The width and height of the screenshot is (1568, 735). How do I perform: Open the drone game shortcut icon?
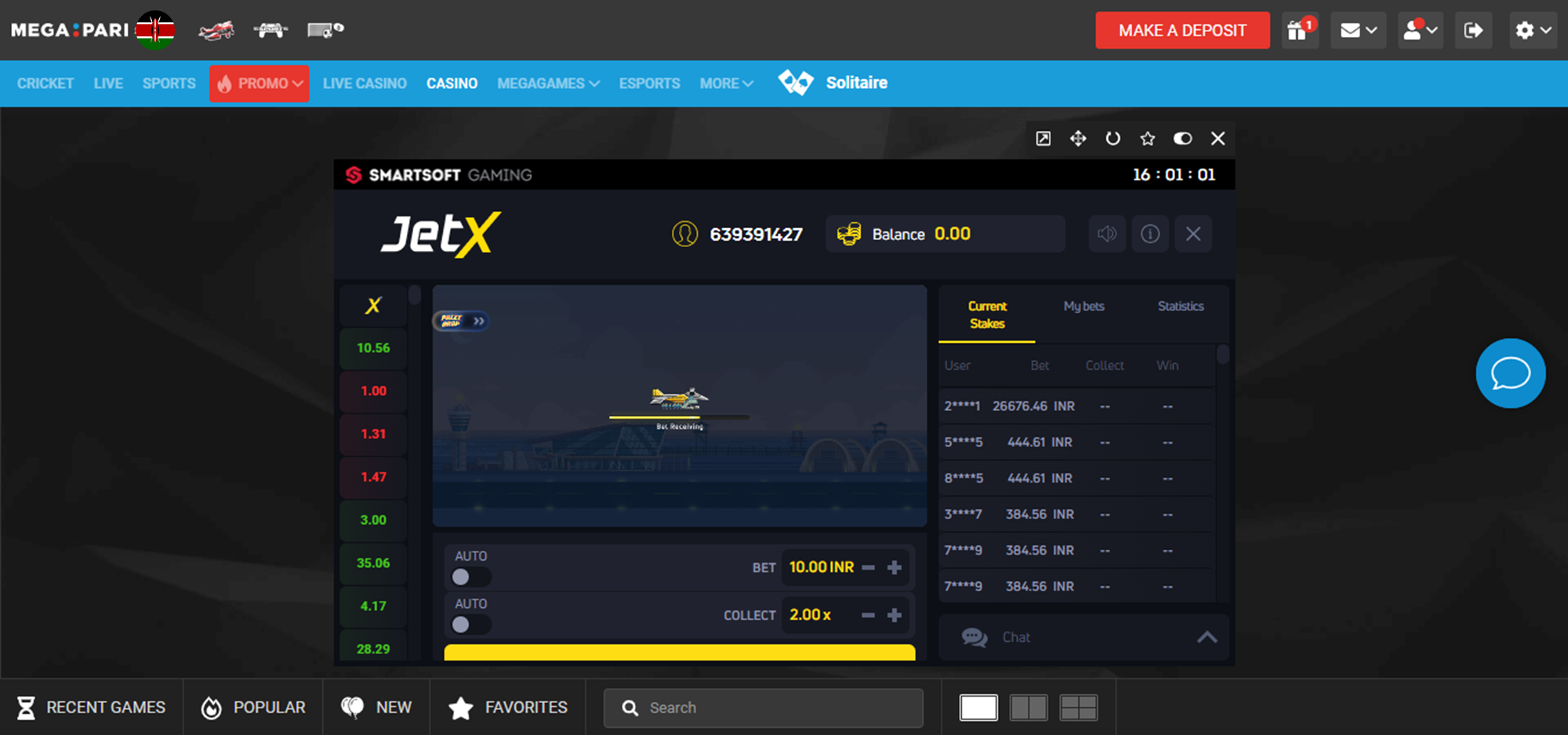pyautogui.click(x=270, y=31)
